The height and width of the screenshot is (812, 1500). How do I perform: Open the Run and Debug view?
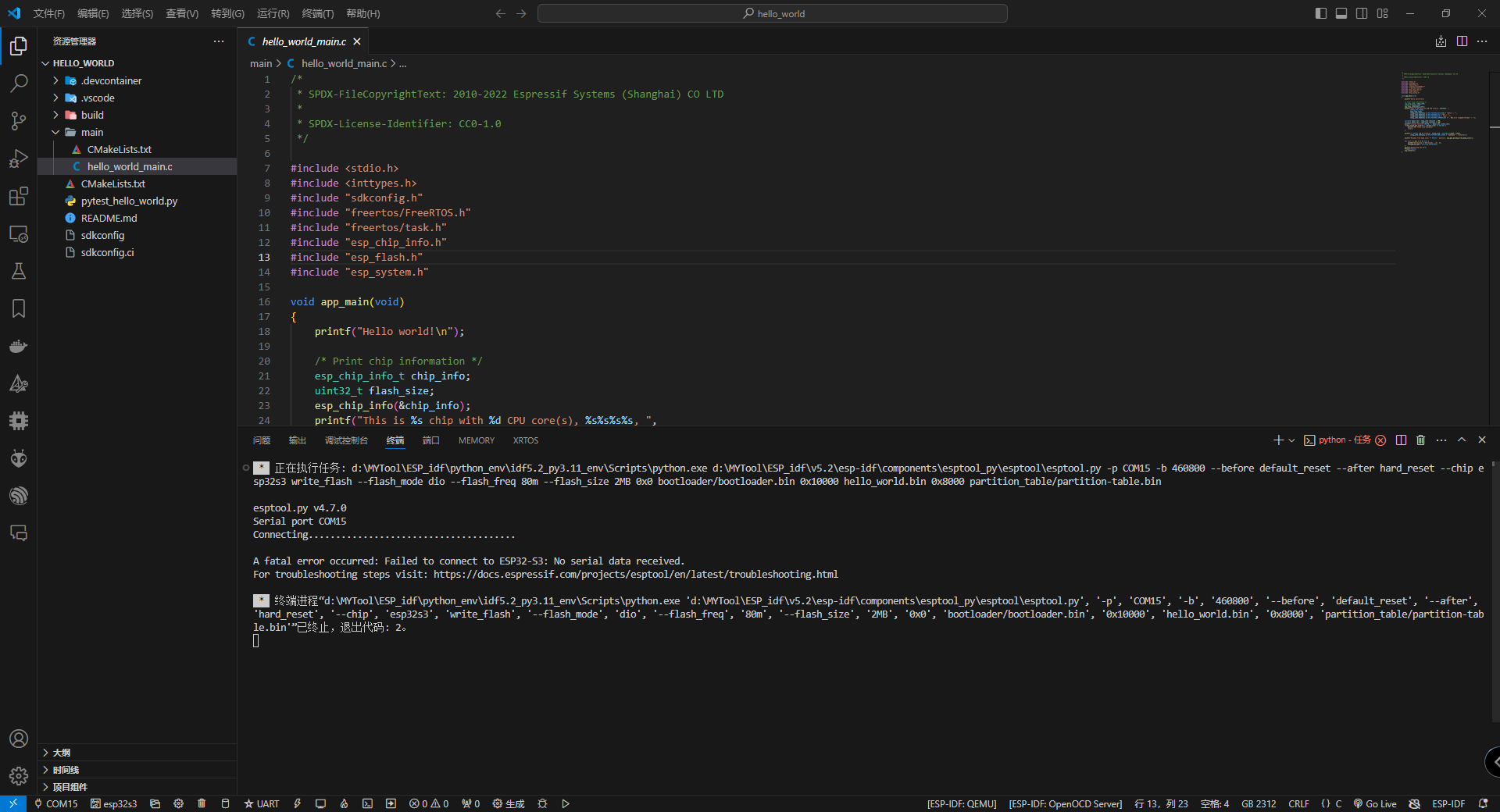[x=19, y=158]
